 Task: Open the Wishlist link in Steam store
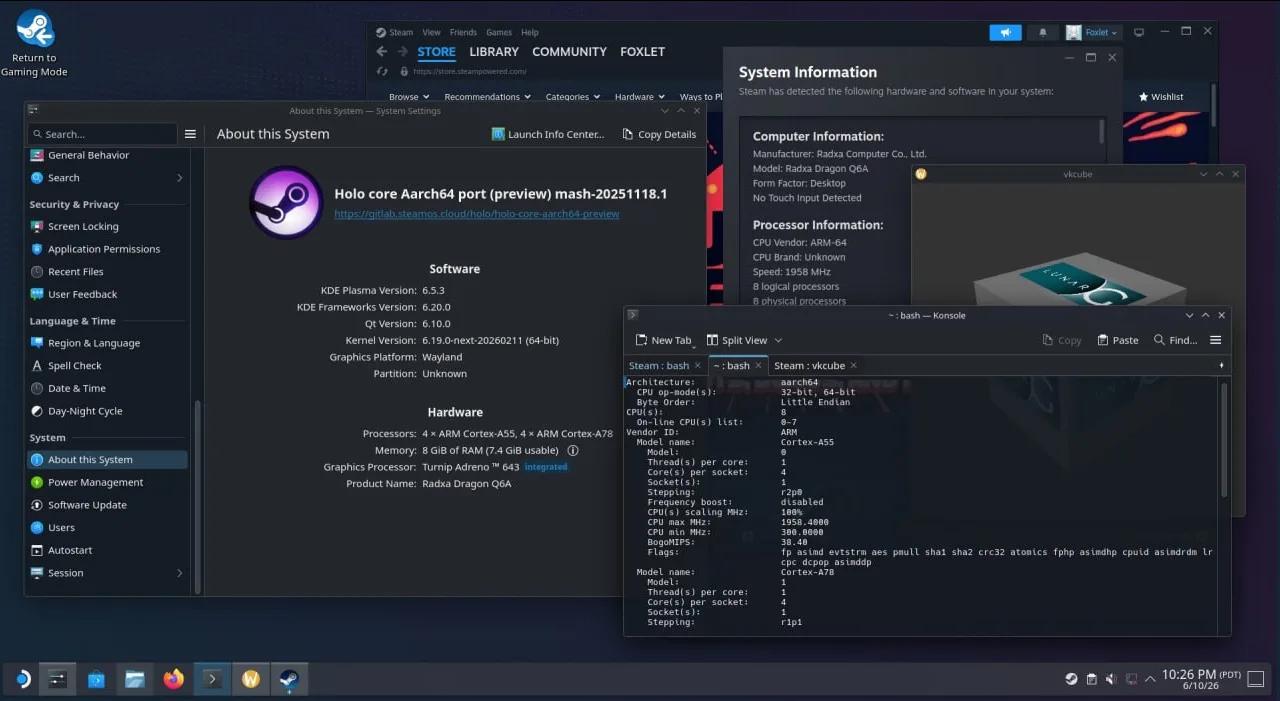[1161, 97]
